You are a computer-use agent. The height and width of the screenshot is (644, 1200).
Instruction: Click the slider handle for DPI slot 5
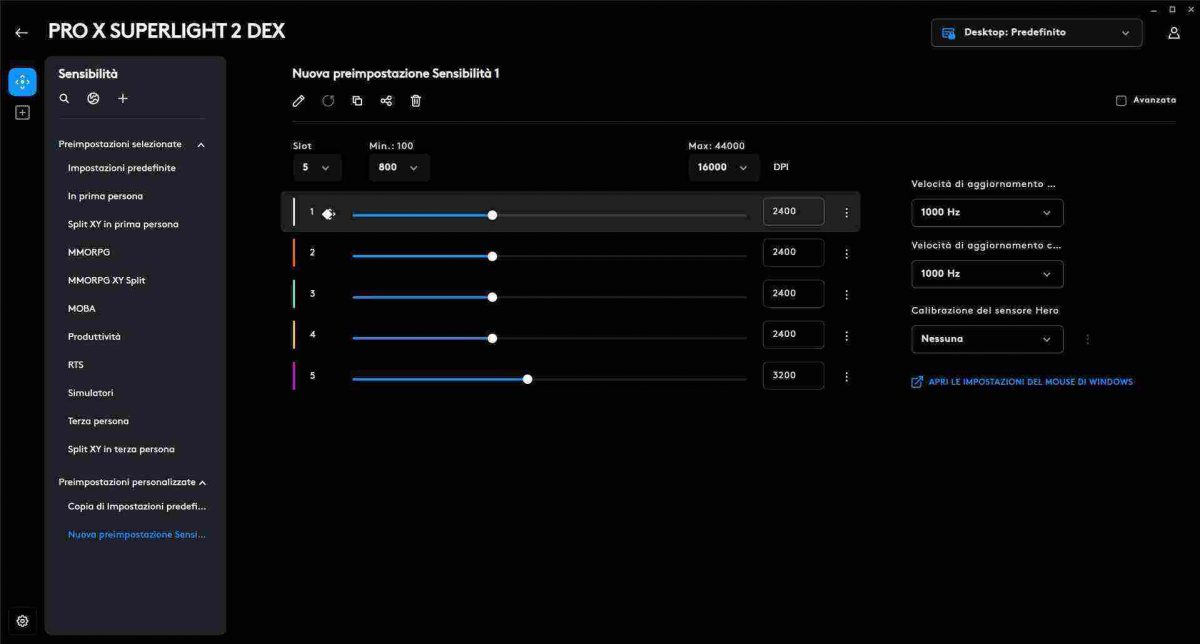(527, 379)
